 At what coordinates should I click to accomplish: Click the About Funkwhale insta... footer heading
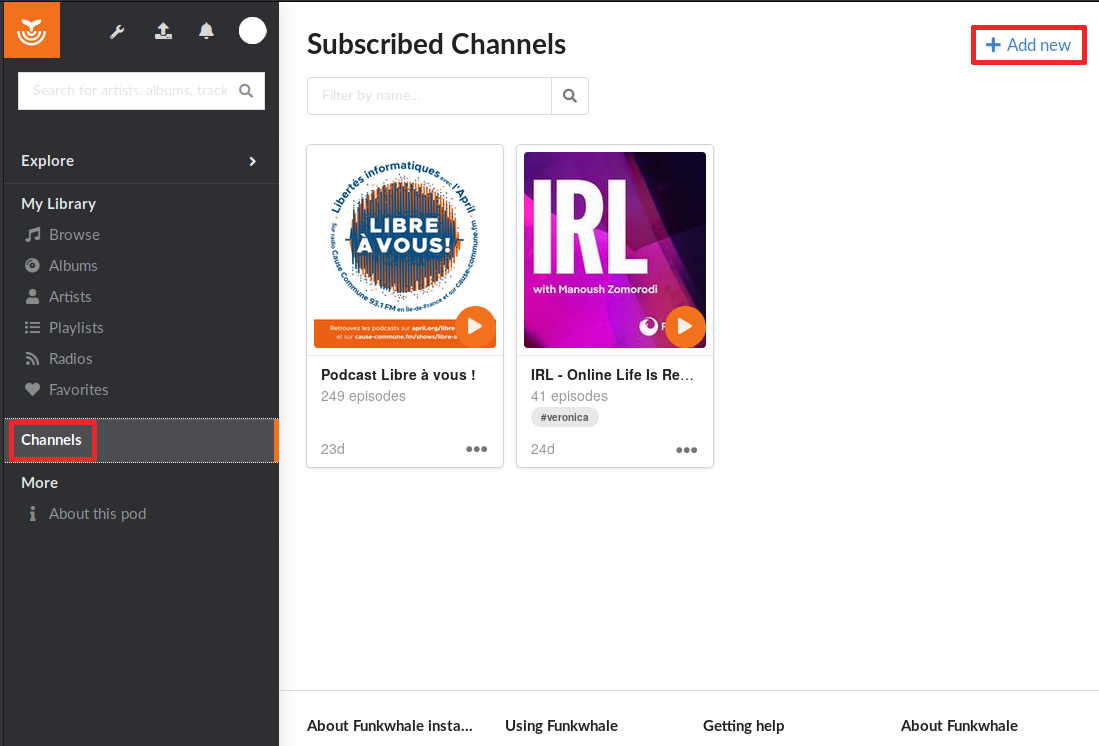(390, 726)
